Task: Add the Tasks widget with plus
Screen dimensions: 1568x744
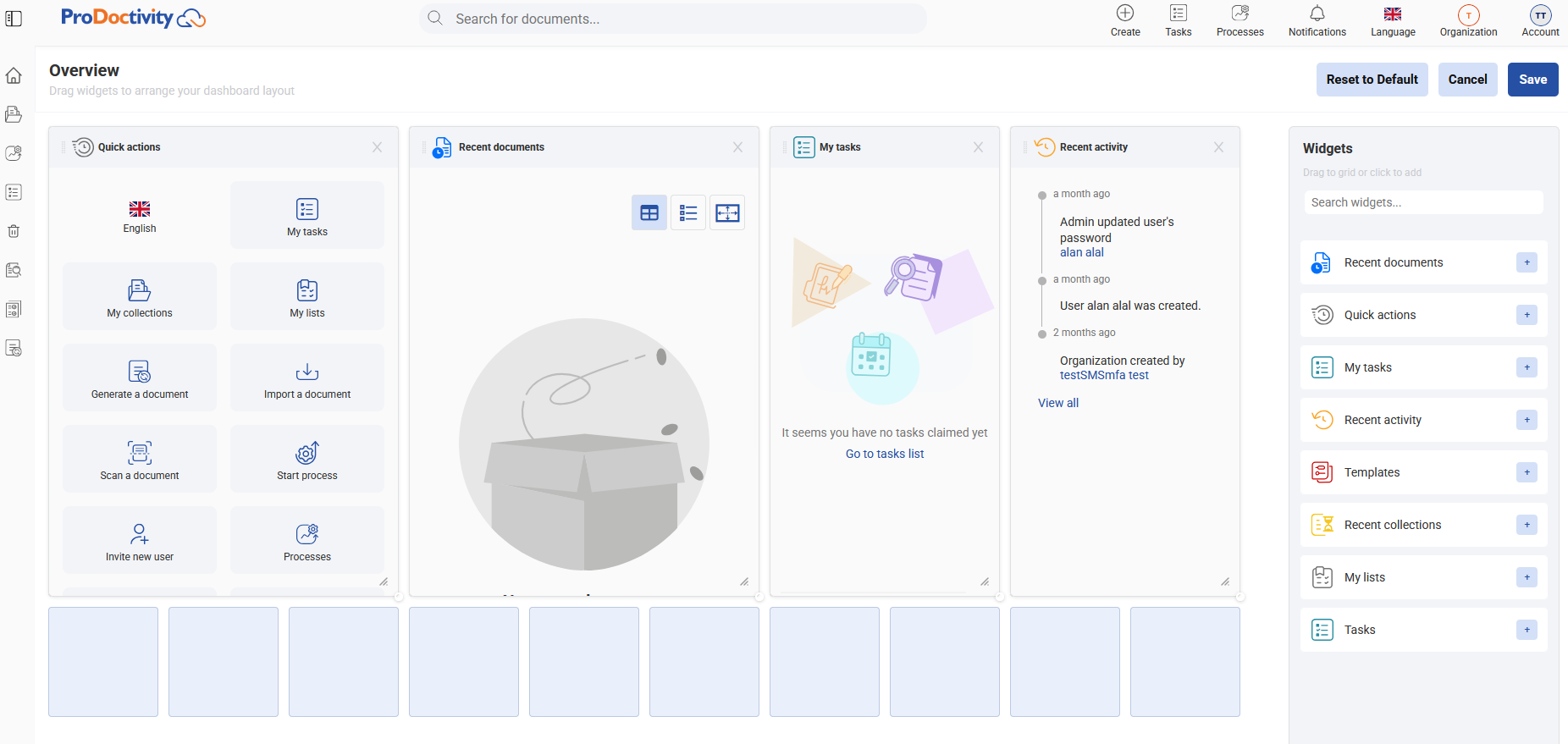Action: 1527,630
